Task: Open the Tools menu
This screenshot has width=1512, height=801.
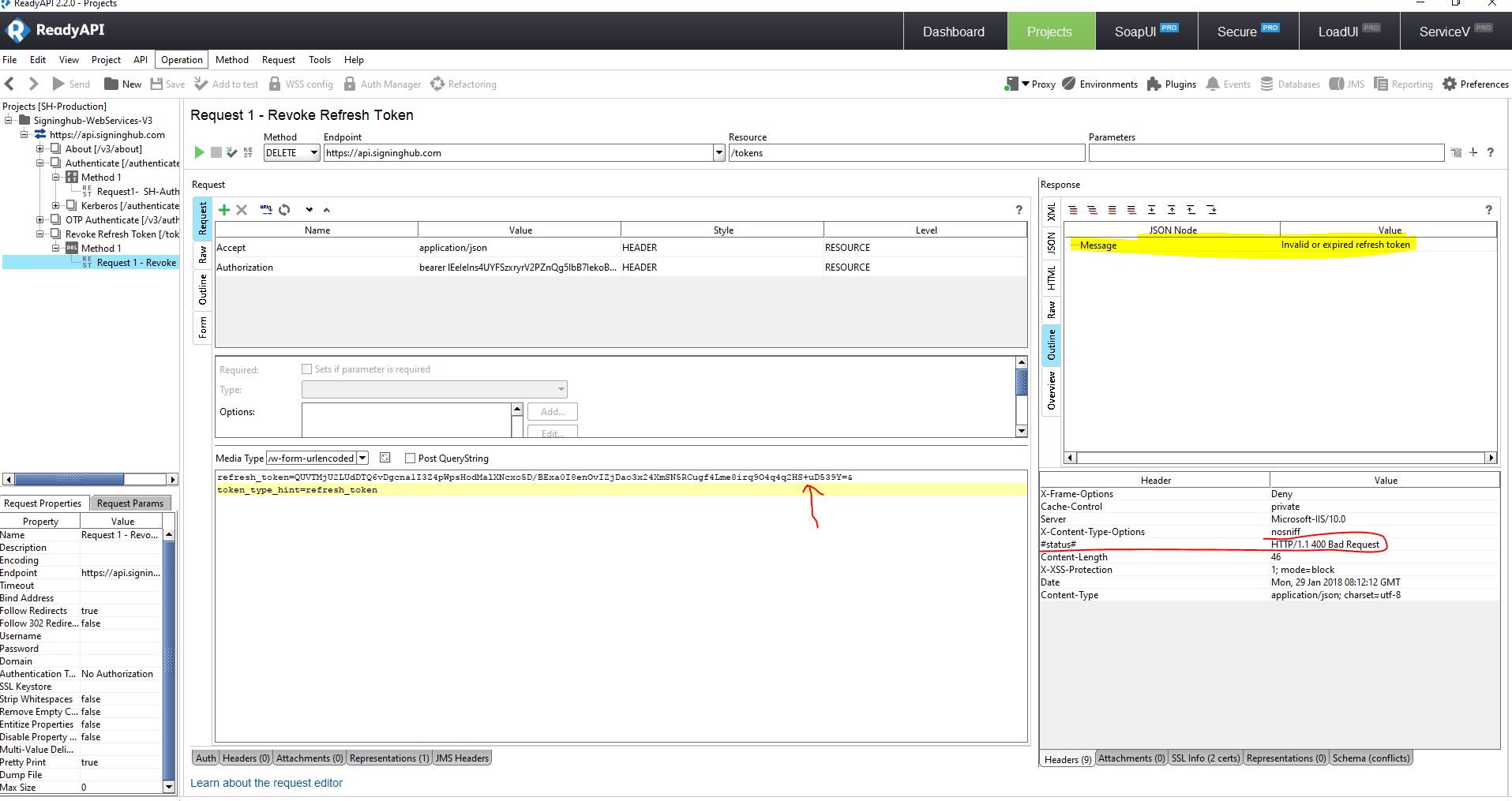Action: click(x=319, y=60)
